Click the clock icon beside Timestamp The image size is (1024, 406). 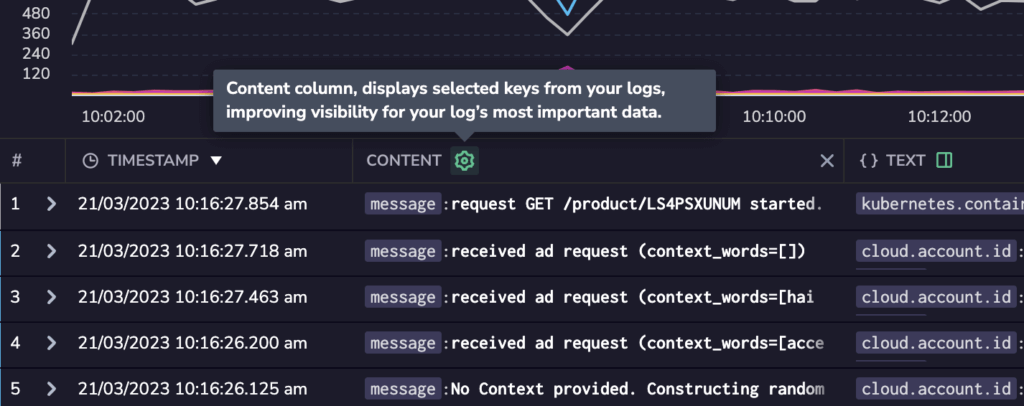pyautogui.click(x=90, y=161)
